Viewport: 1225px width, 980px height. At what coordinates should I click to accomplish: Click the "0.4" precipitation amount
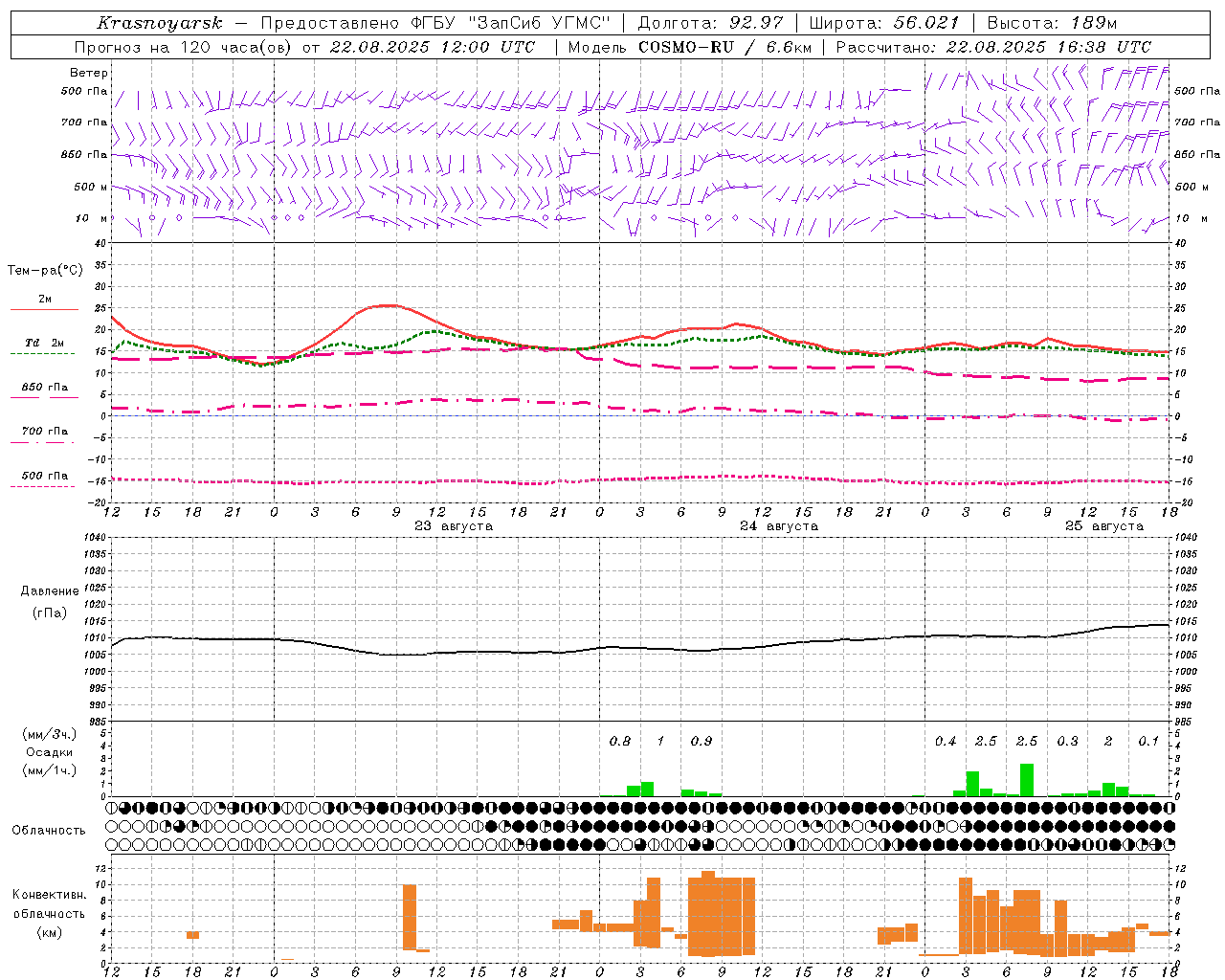pyautogui.click(x=946, y=741)
